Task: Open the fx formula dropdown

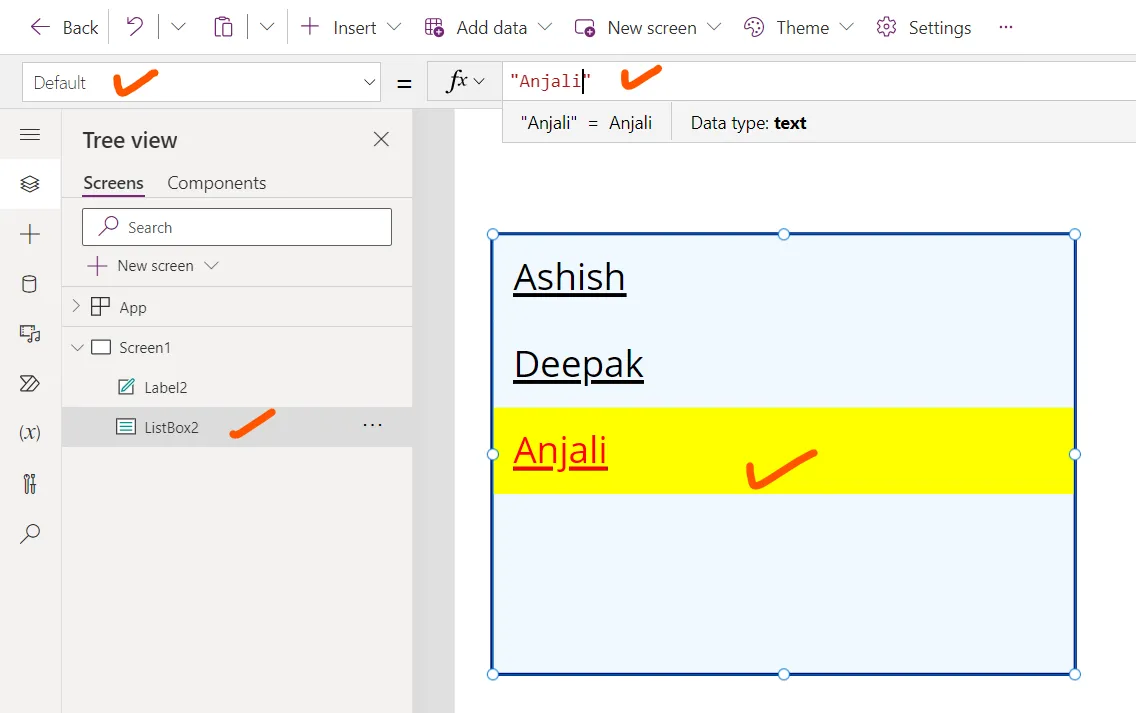Action: (465, 79)
